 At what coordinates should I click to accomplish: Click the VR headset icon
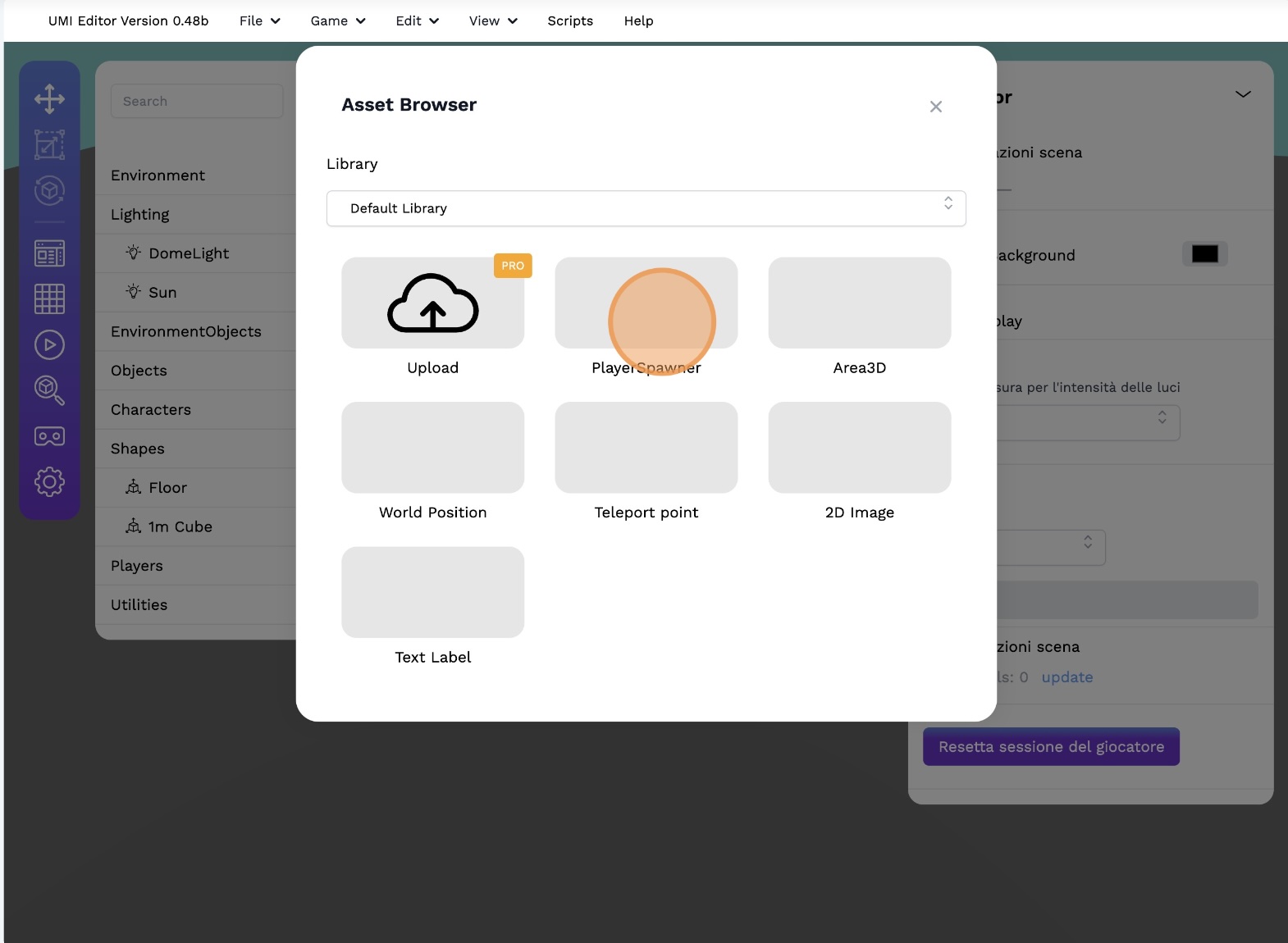point(49,436)
